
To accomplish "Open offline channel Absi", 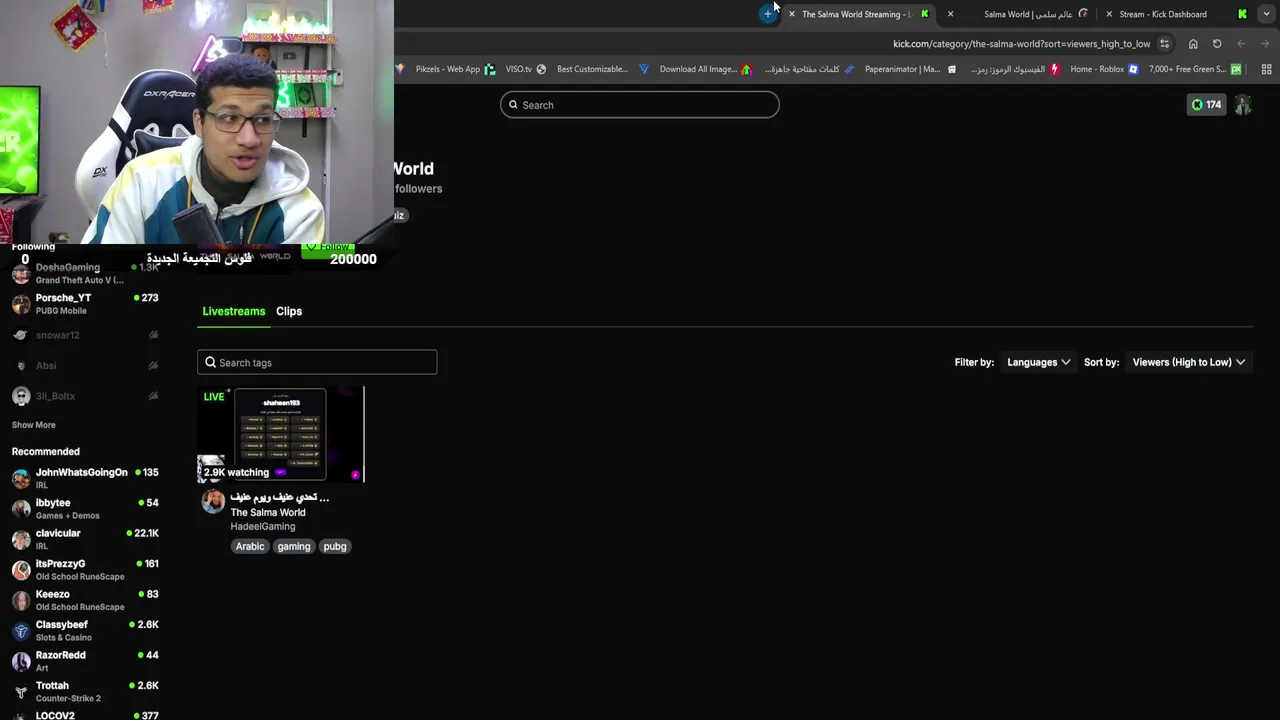I will (x=85, y=365).
